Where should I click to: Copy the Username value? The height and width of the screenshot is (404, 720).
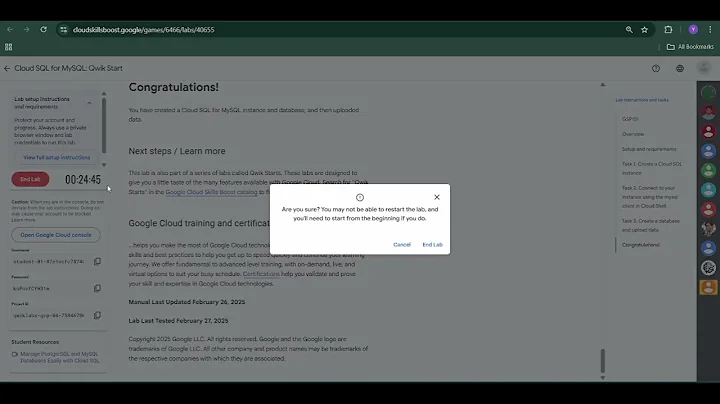click(x=97, y=261)
